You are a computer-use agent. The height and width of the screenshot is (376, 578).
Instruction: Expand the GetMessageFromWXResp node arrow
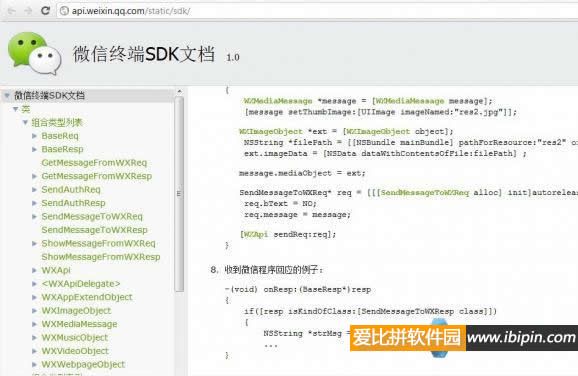pos(35,176)
